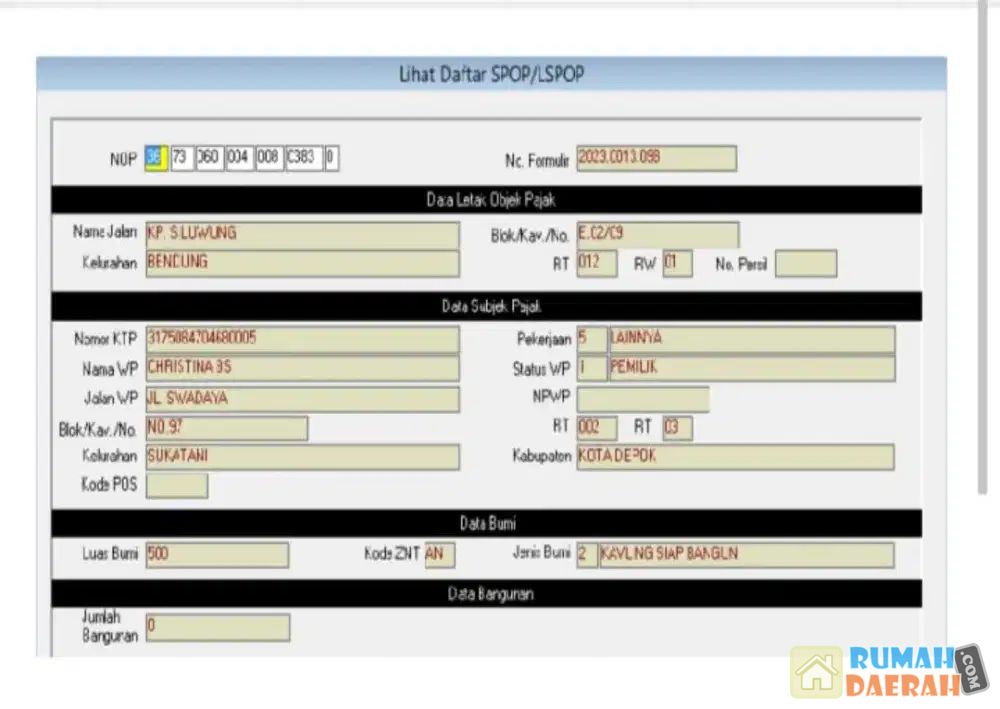Click the empty NPWP field
Screen dimensions: 1000x709
click(642, 399)
